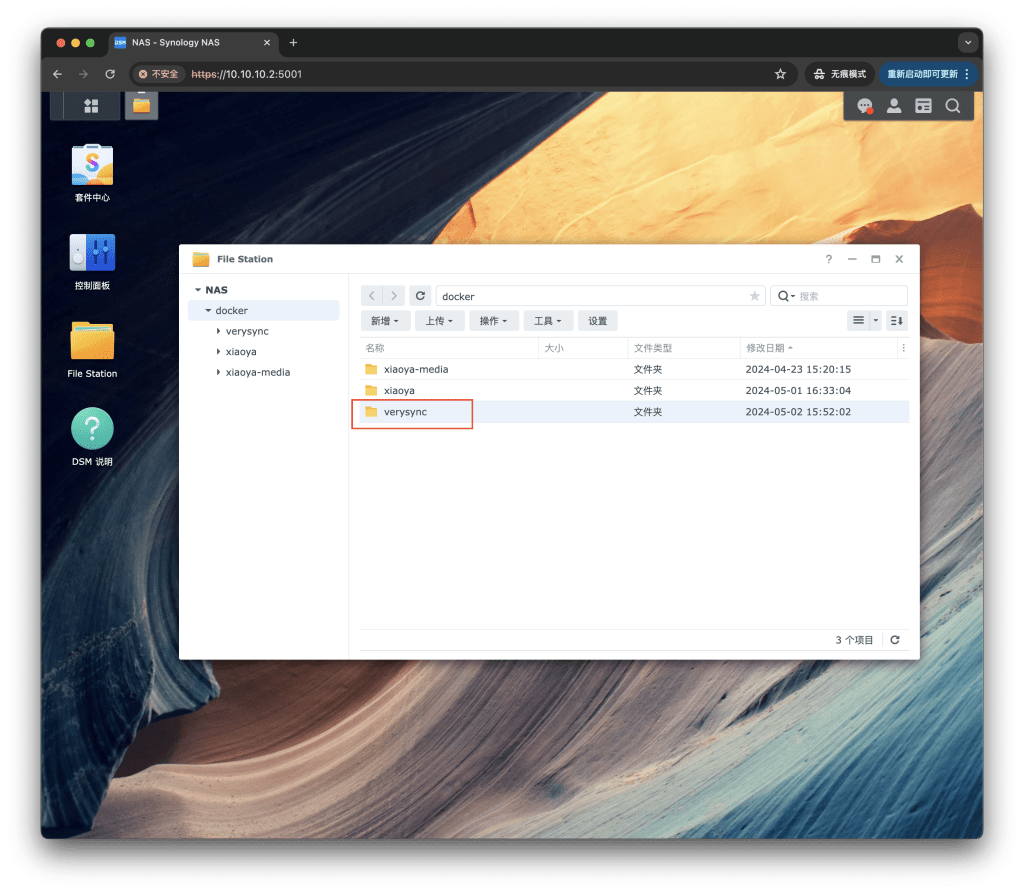1024x893 pixels.
Task: Open a new browser tab
Action: tap(293, 42)
